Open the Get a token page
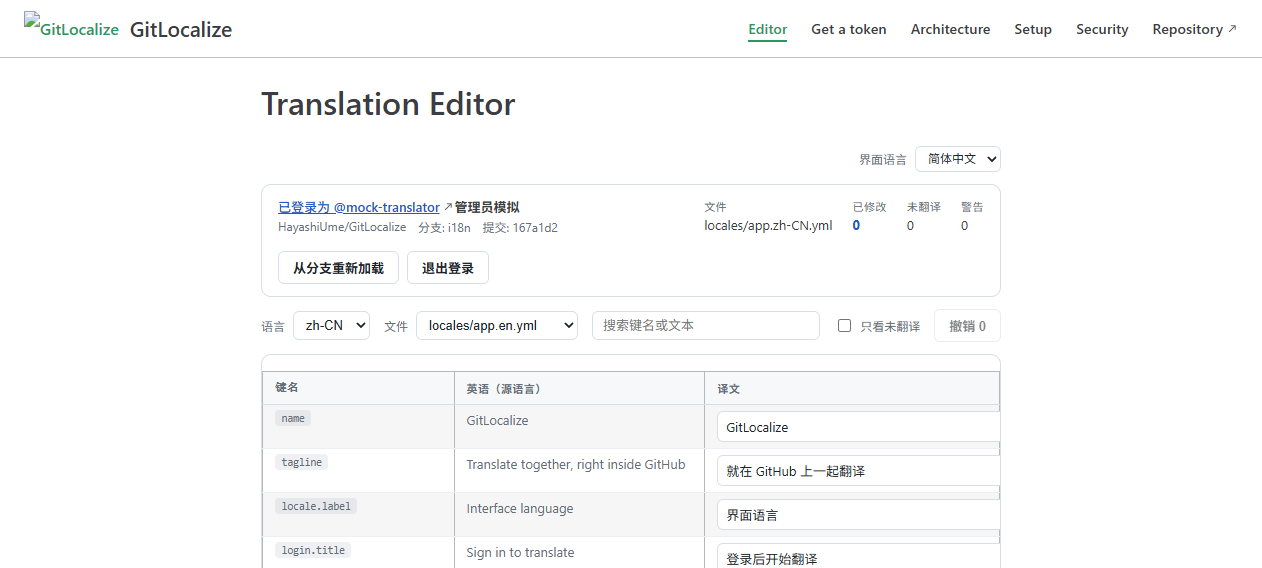Screen dimensions: 1262x568 (x=849, y=29)
